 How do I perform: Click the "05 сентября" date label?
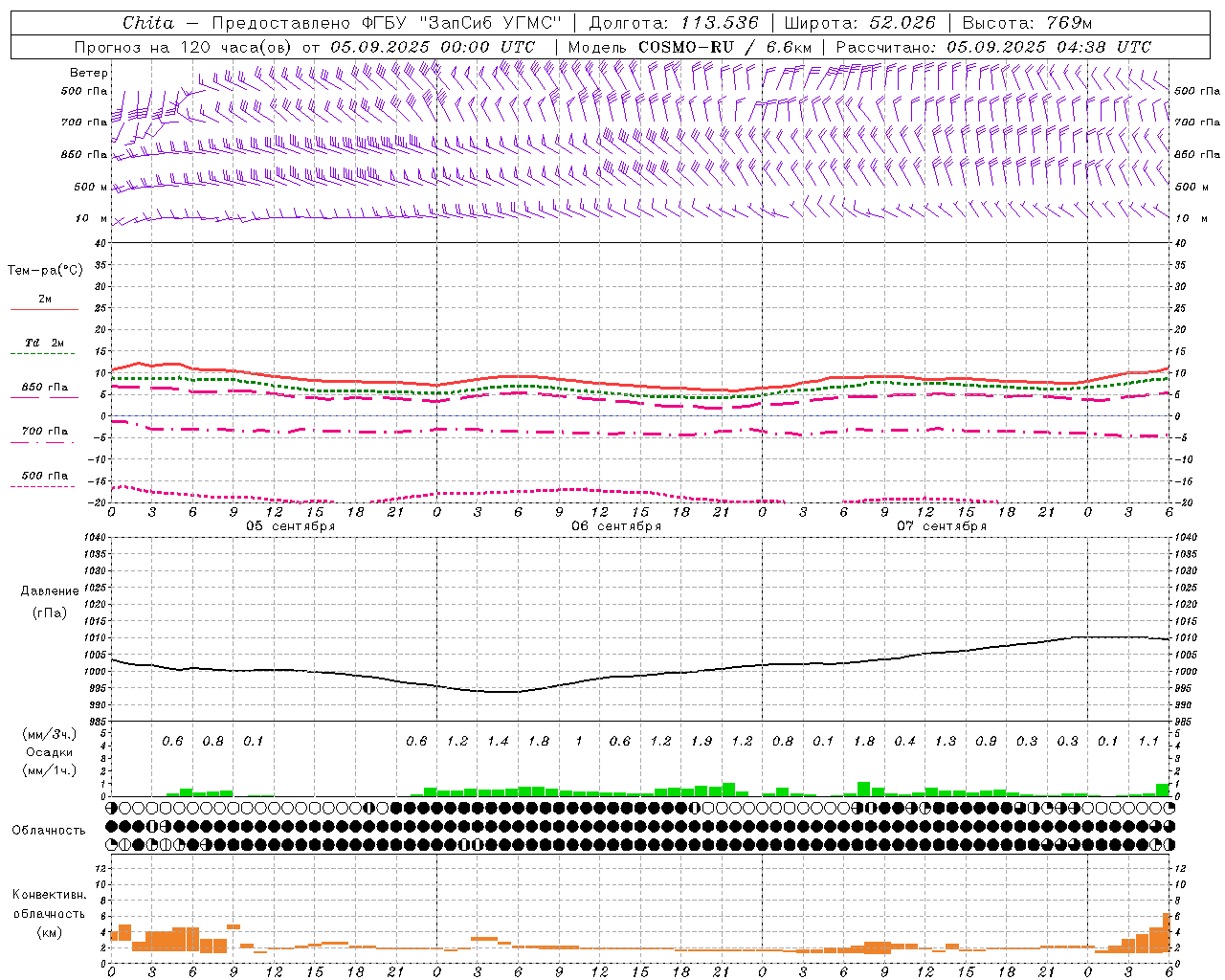pos(291,526)
